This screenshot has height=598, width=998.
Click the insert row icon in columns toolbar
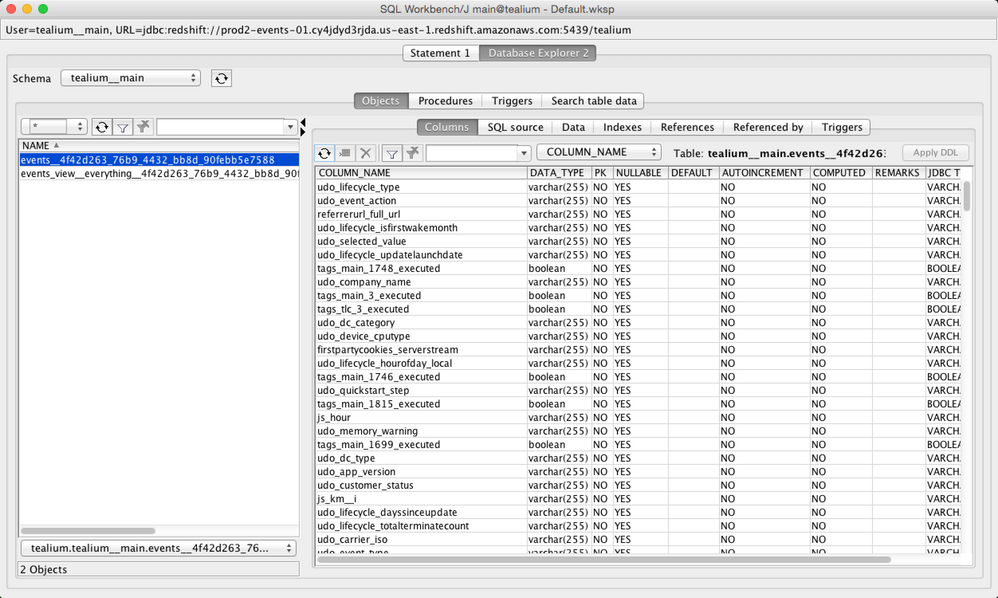tap(345, 153)
